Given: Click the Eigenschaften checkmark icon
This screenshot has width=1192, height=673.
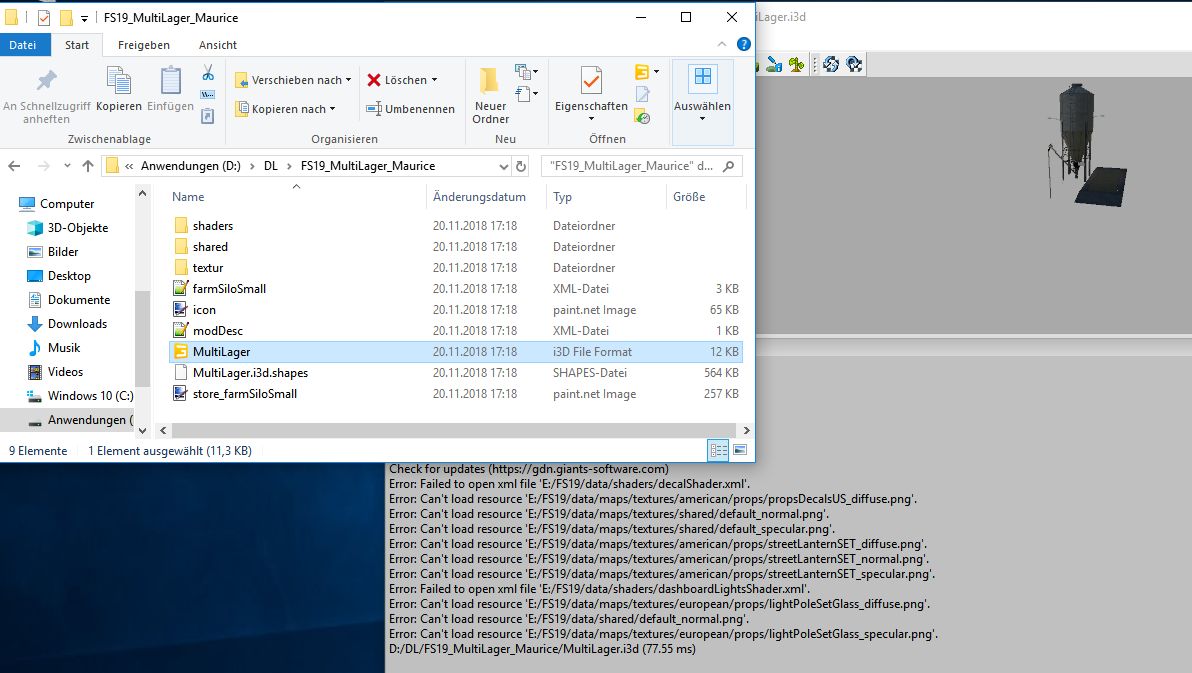Looking at the screenshot, I should [591, 81].
